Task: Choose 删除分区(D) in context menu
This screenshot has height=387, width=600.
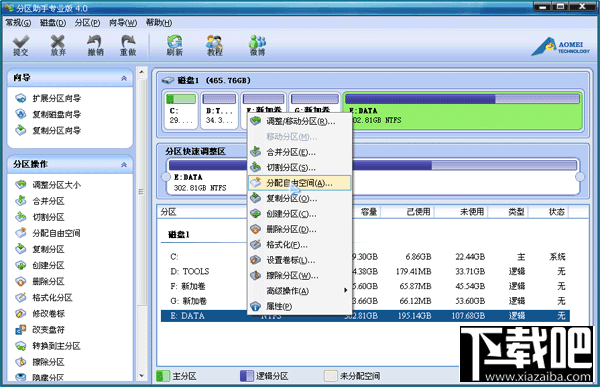Action: (x=300, y=229)
